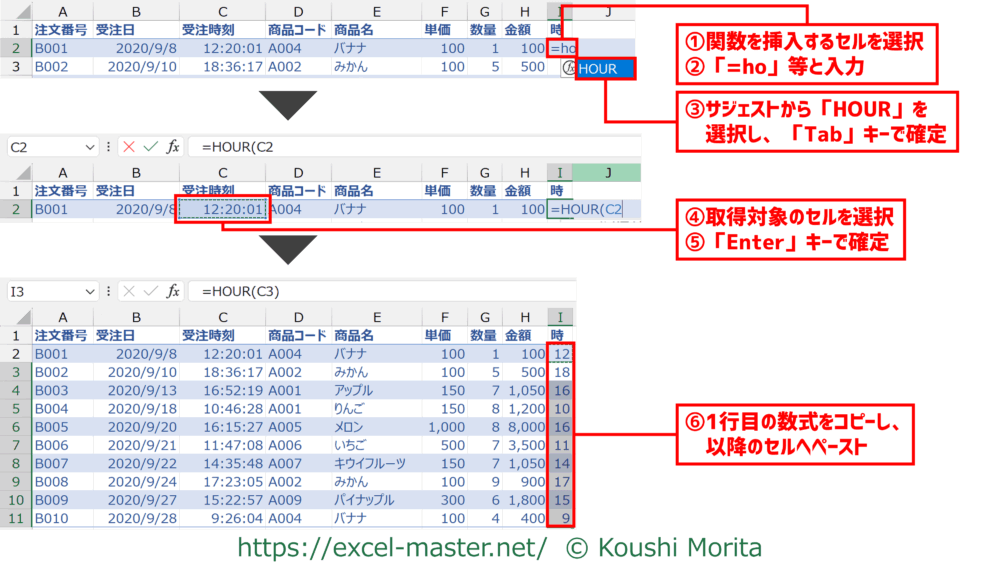Screen dimensions: 1000x563
Task: Click the cancel X icon in I3 formula bar
Action: pos(129,291)
